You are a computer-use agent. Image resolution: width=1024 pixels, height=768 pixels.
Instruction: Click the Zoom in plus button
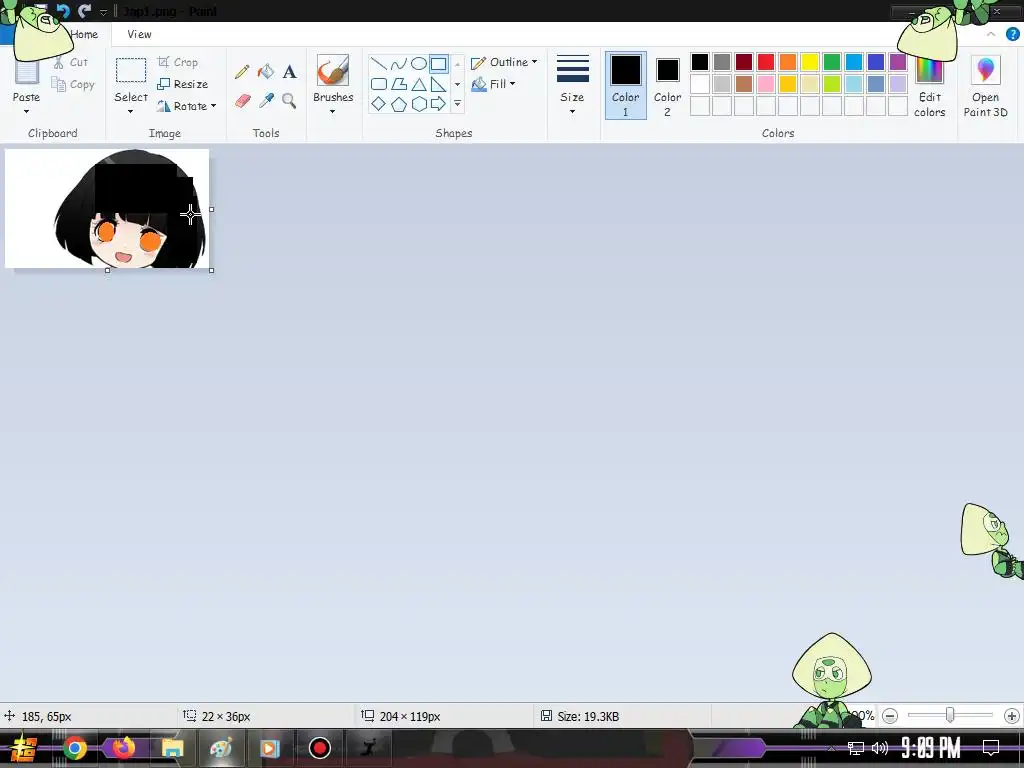(x=1012, y=716)
